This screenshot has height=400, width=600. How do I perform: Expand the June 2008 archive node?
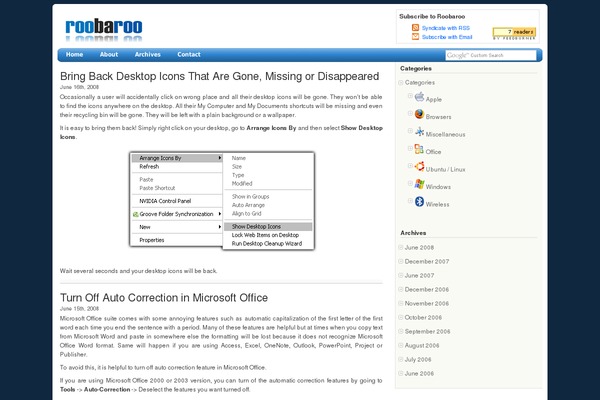401,247
